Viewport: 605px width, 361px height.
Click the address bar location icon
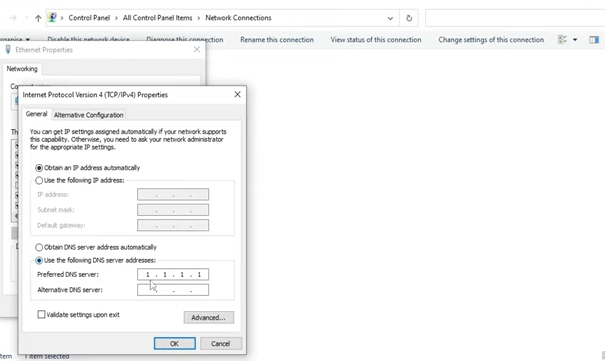click(52, 18)
